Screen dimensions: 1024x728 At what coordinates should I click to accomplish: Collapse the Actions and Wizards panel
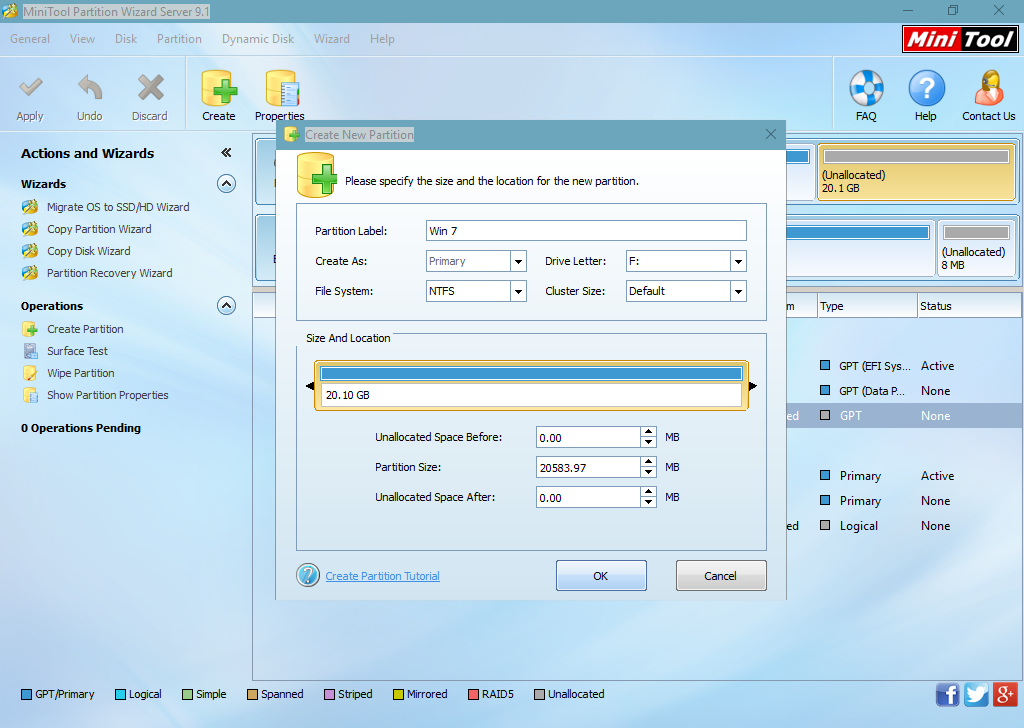point(226,153)
